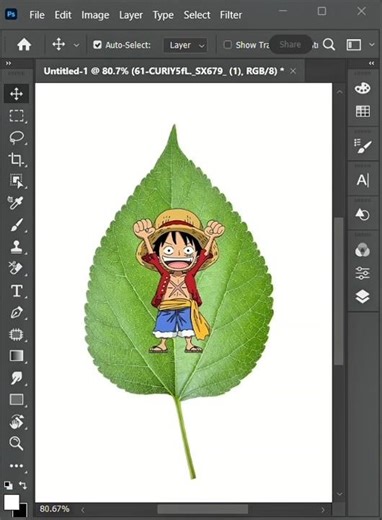Open the Image menu
Image resolution: width=382 pixels, height=520 pixels.
click(x=95, y=15)
